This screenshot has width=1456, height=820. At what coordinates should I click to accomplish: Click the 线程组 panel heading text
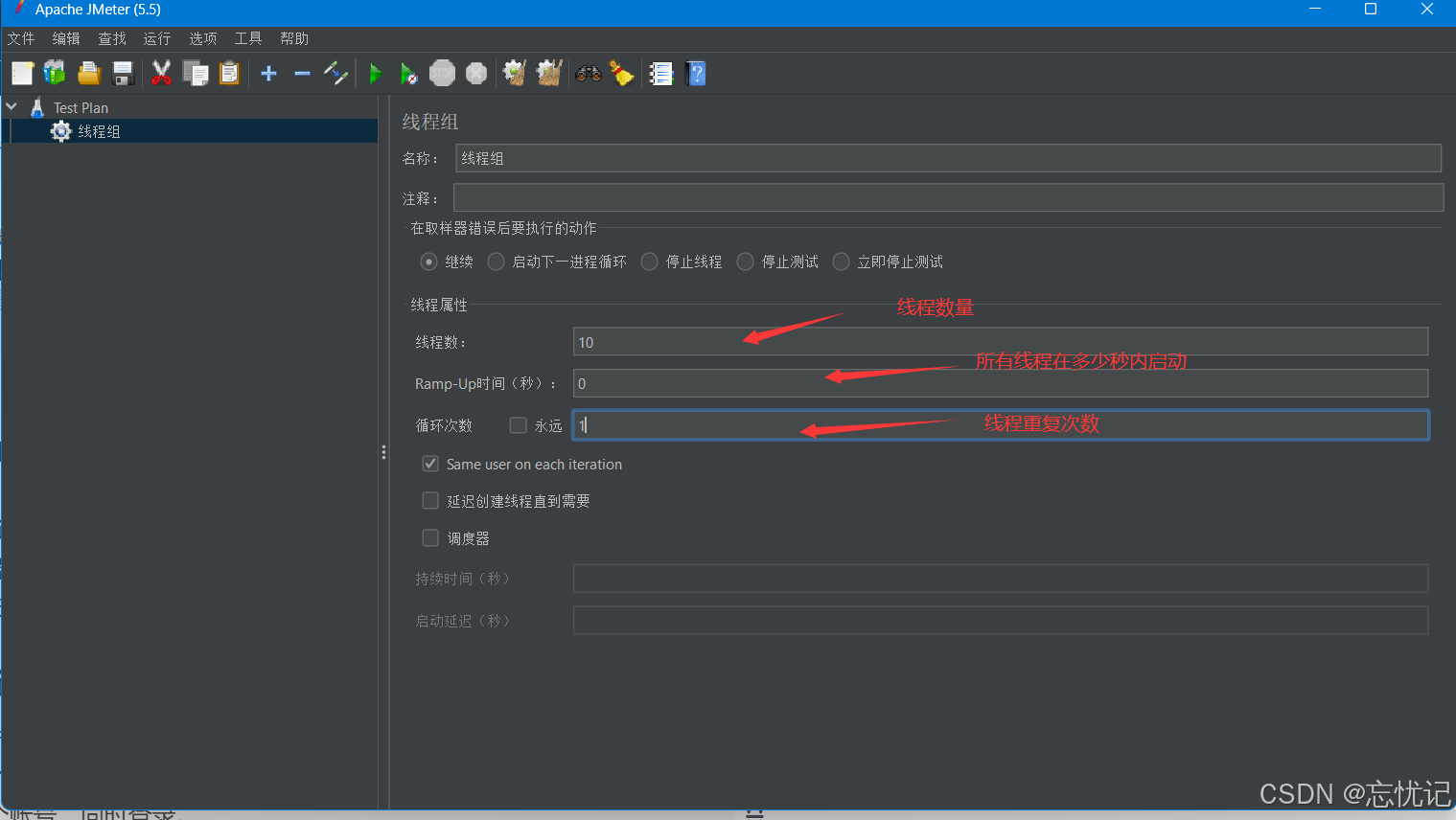pyautogui.click(x=430, y=122)
